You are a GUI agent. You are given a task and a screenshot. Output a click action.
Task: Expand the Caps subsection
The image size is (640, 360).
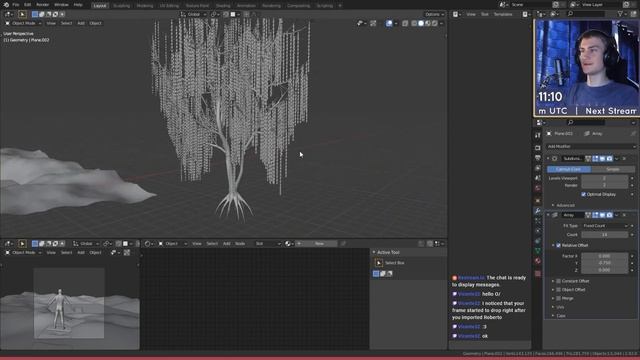560,316
